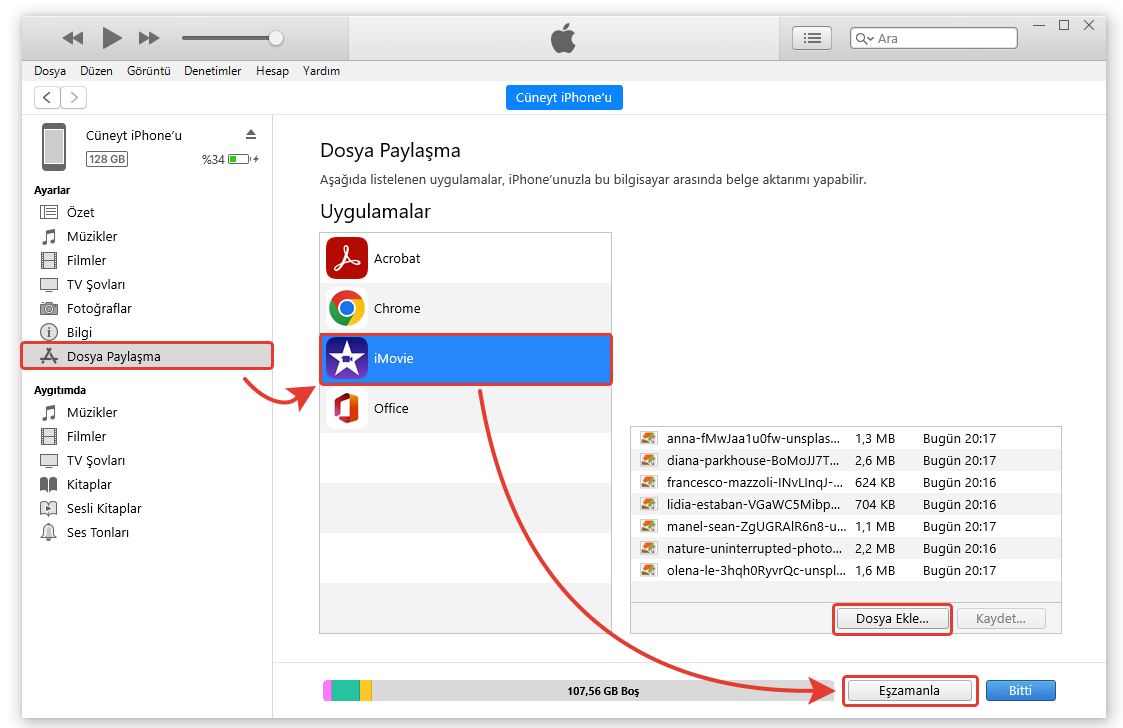Open Özet in the sidebar

[x=80, y=212]
